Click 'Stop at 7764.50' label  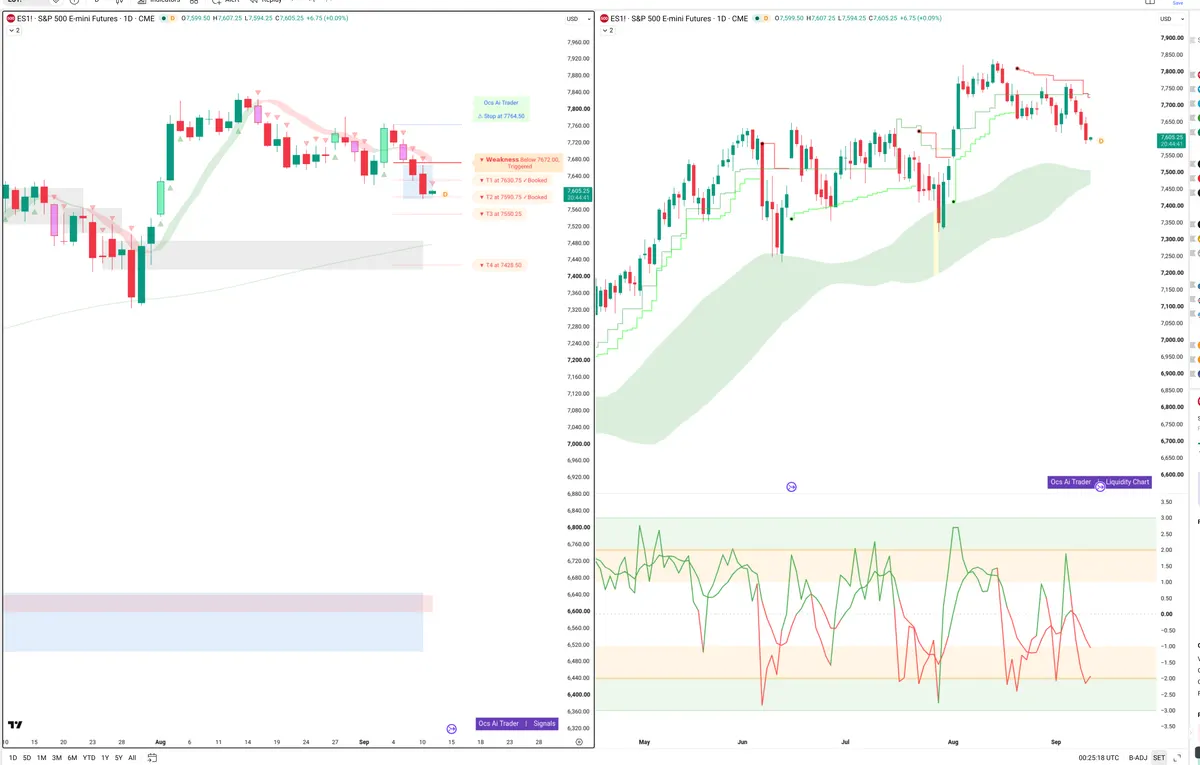(501, 116)
